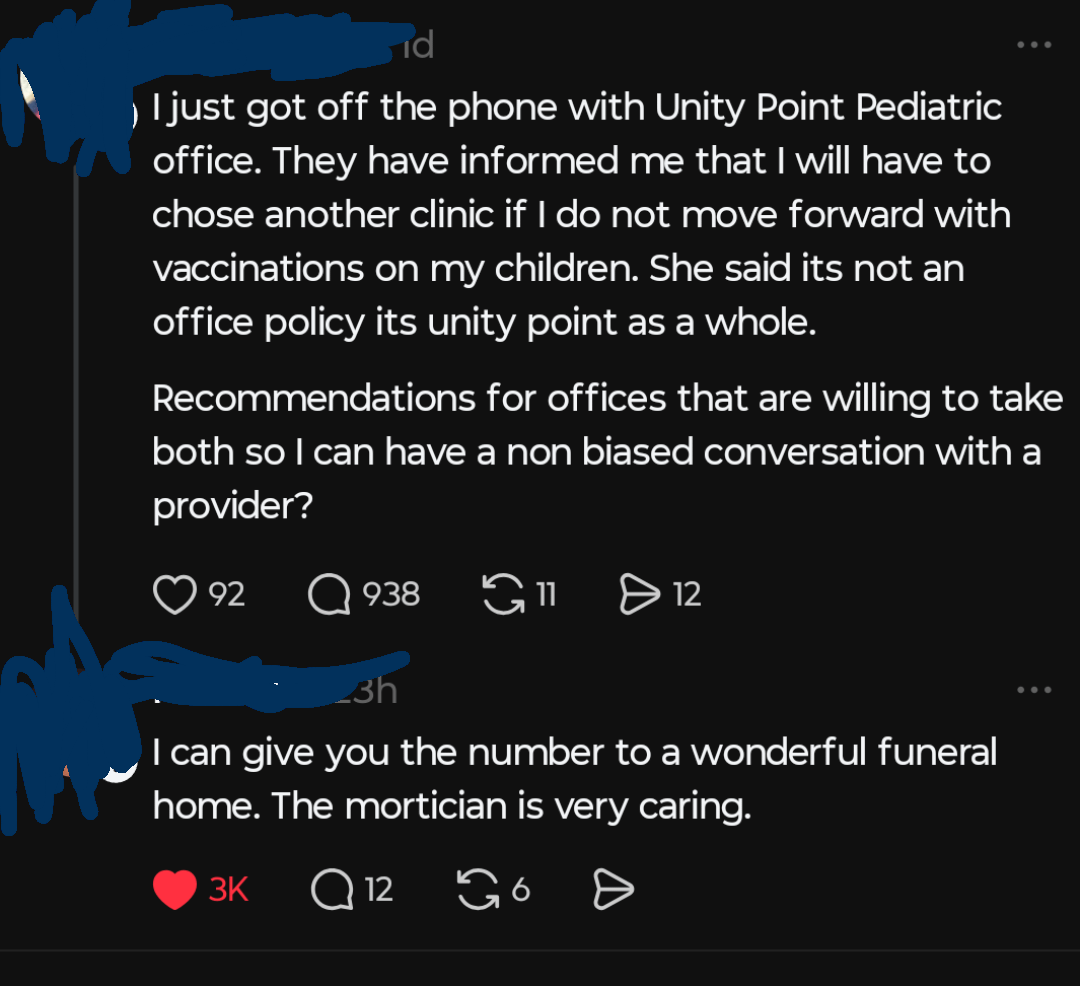Open more options for the first post
Screen dimensions: 1080x986
click(1033, 45)
